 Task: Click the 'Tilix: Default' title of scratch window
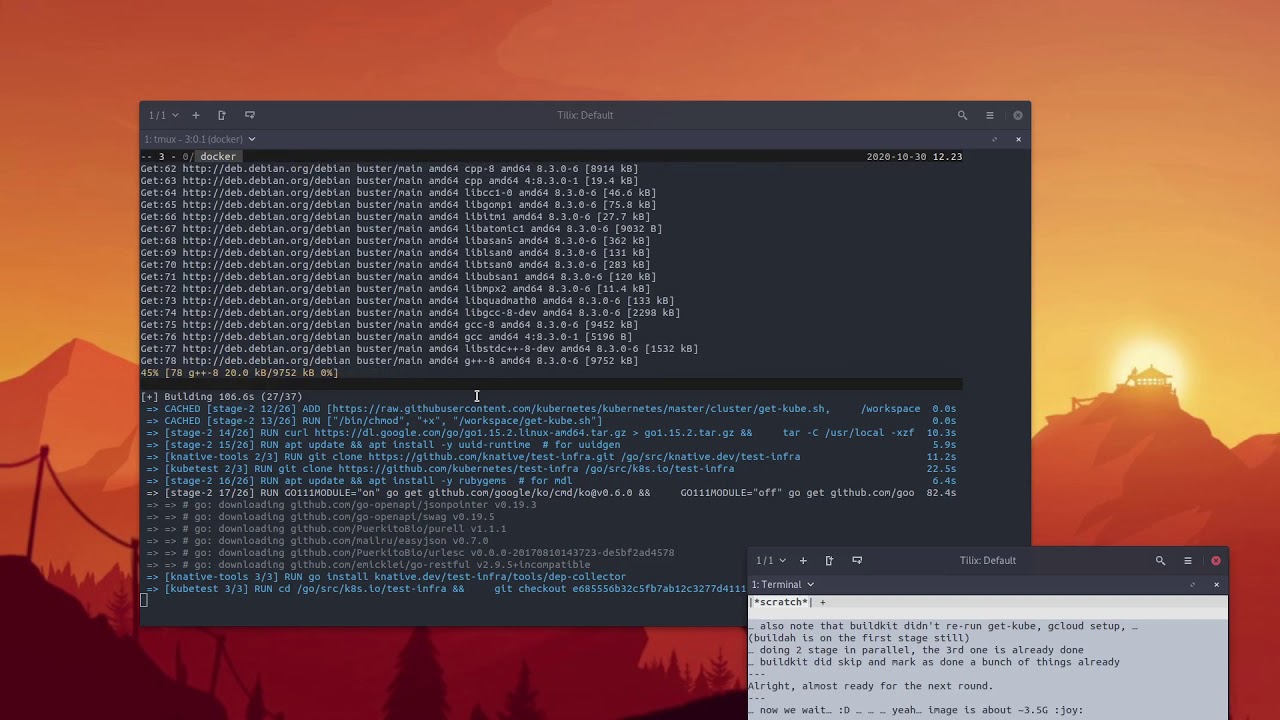pyautogui.click(x=988, y=560)
